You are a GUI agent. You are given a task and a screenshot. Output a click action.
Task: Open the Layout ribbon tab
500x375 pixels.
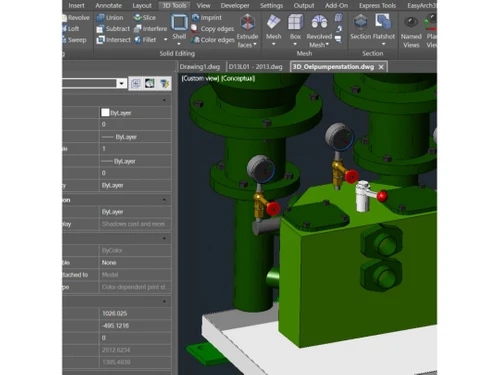[142, 6]
